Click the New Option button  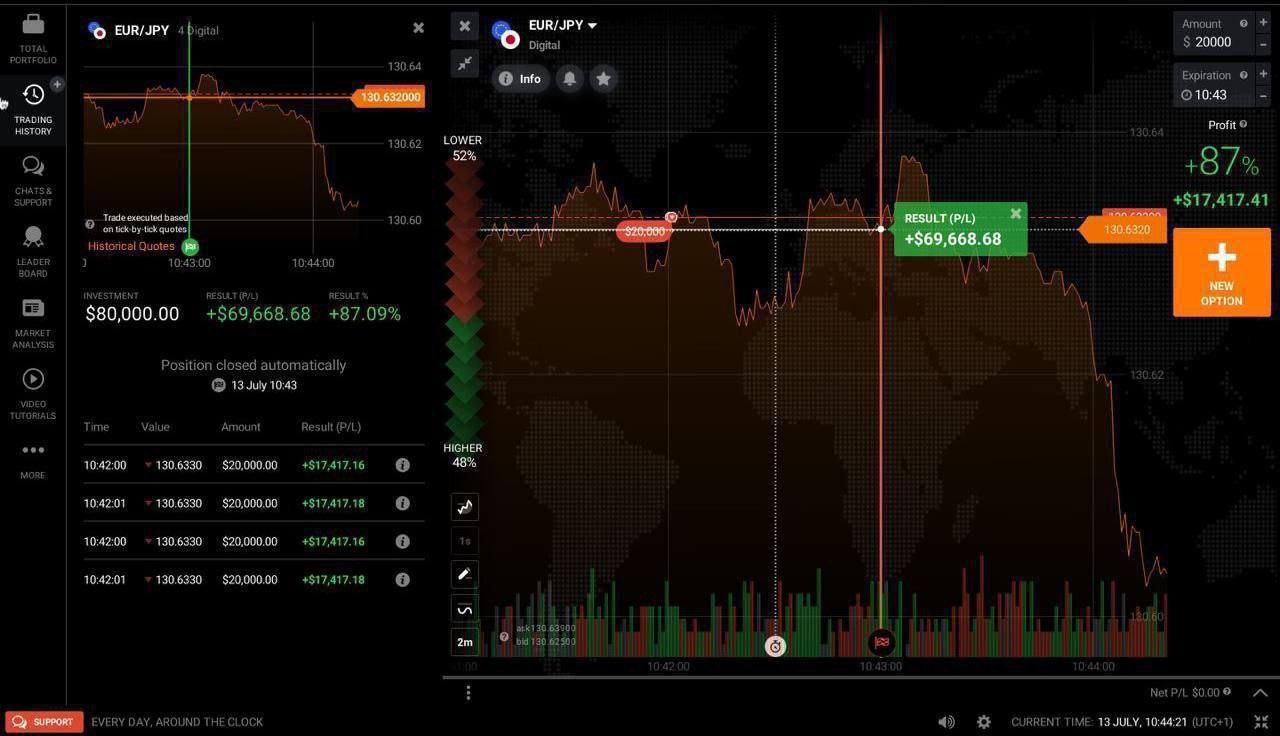[1221, 272]
